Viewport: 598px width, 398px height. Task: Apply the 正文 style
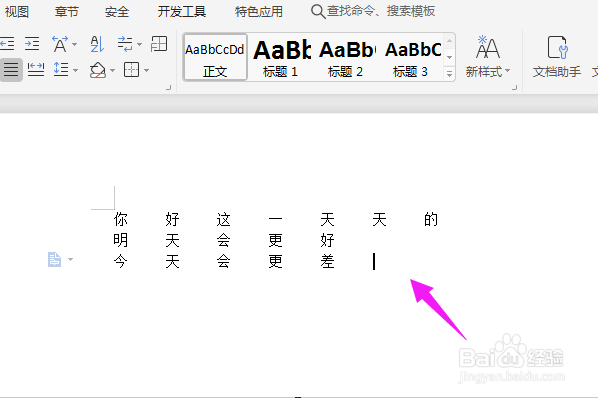(x=215, y=57)
